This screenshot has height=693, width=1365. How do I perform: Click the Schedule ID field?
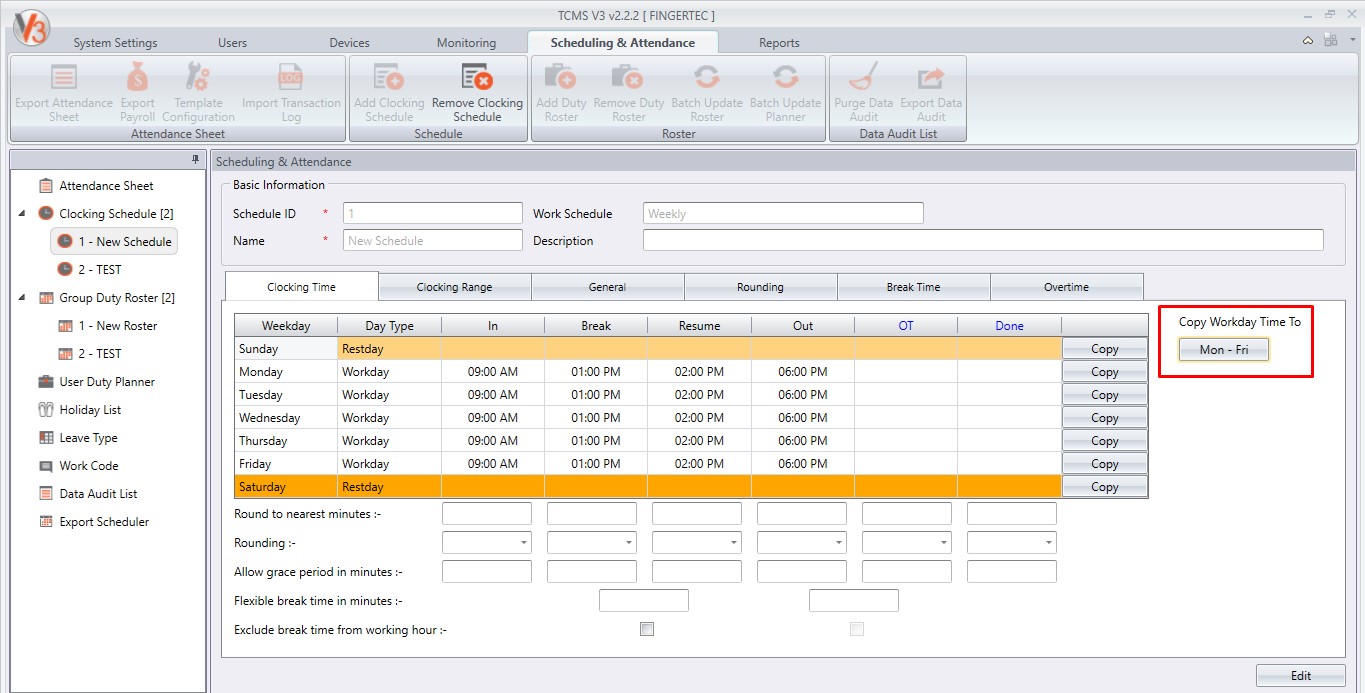[x=433, y=213]
